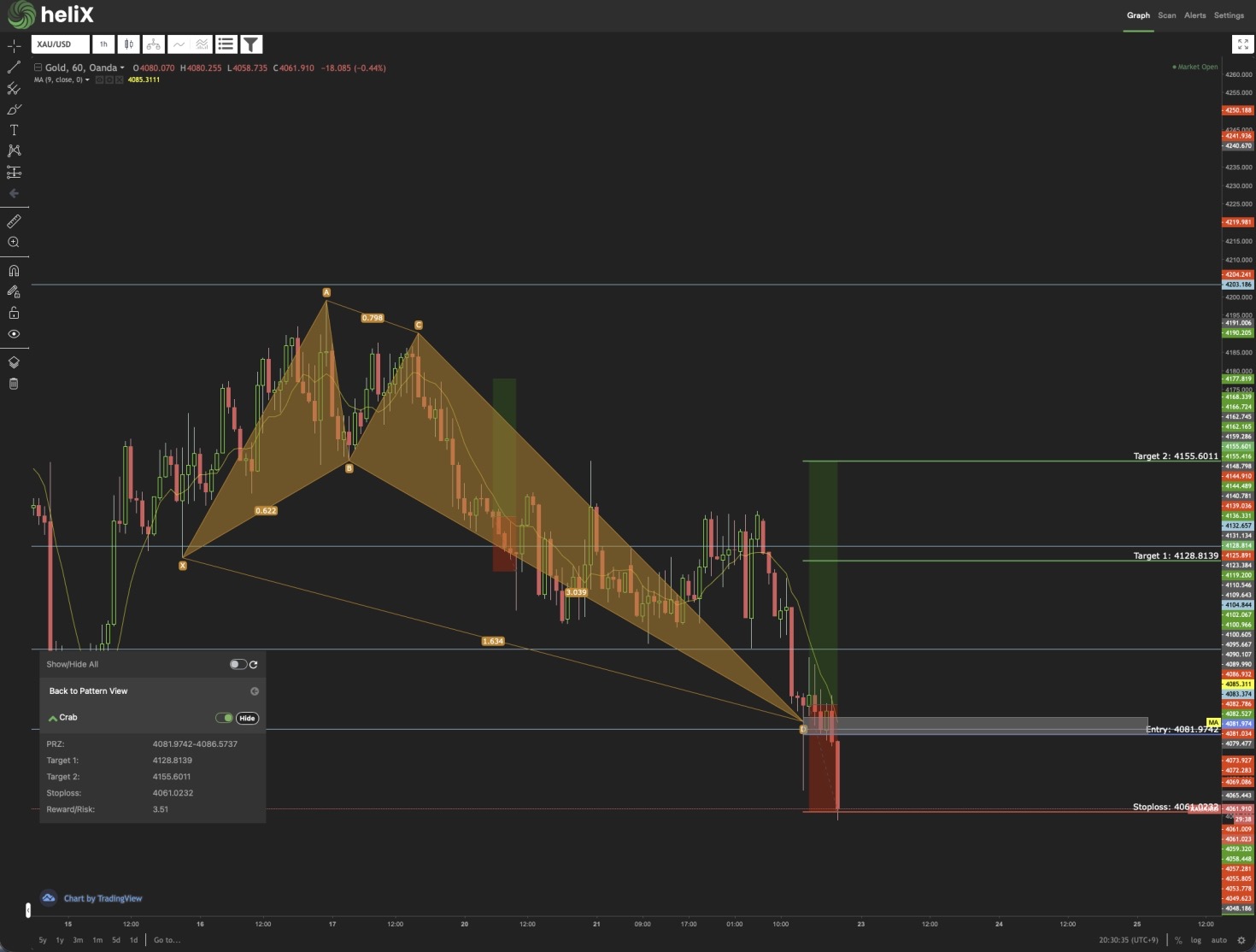Click the Target 2: 4155.6011 label

[1176, 456]
